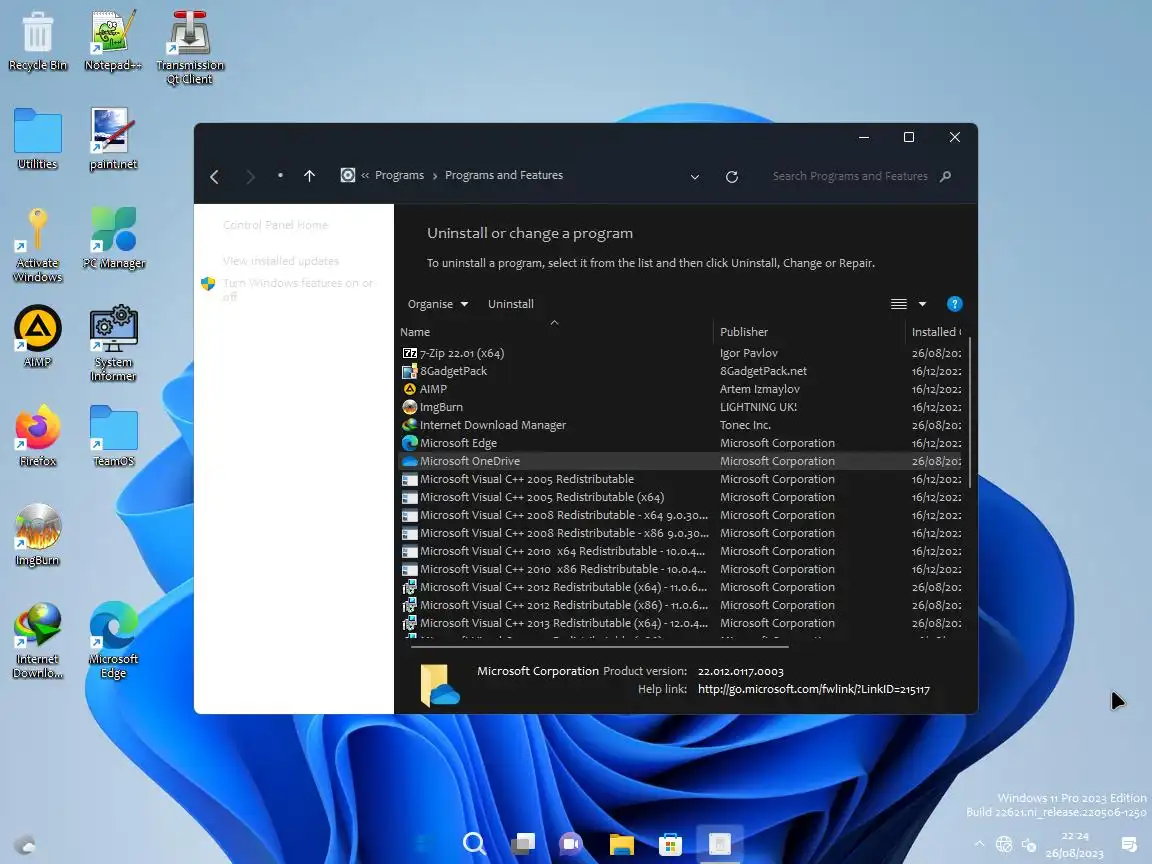Click the LIGHTNING UK! publisher cell

(758, 407)
